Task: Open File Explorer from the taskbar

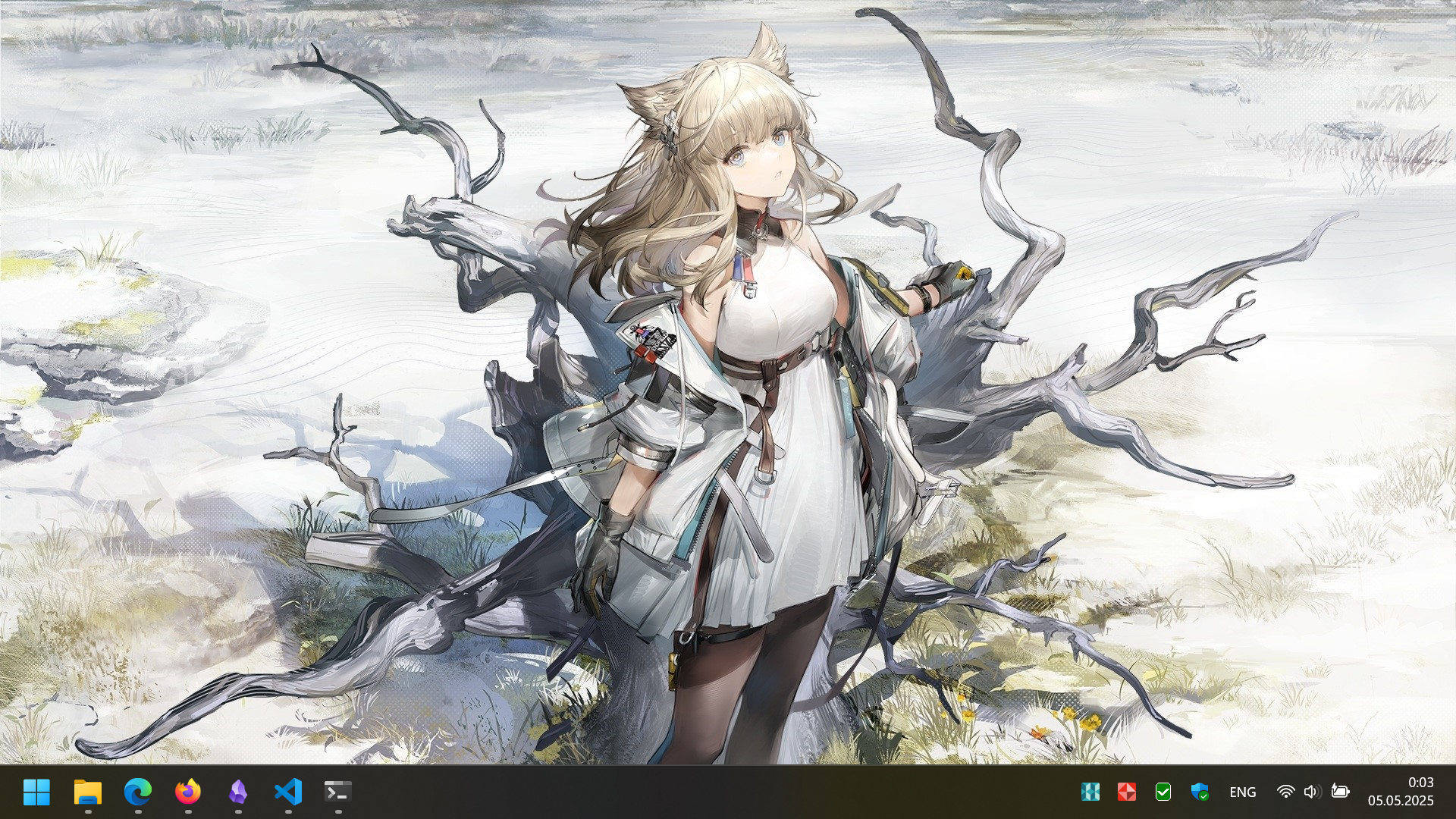Action: [87, 792]
